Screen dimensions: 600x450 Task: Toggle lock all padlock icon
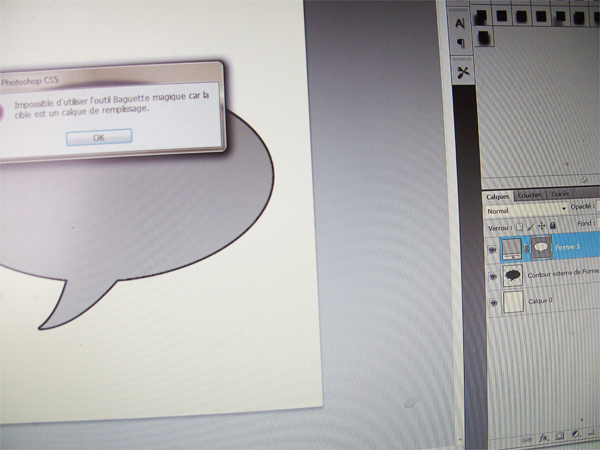(553, 225)
